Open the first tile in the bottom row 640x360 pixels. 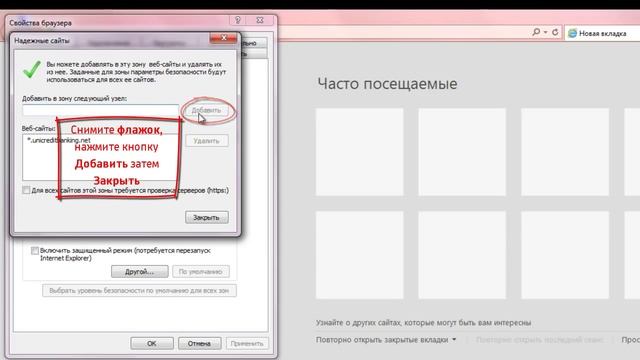[360, 255]
